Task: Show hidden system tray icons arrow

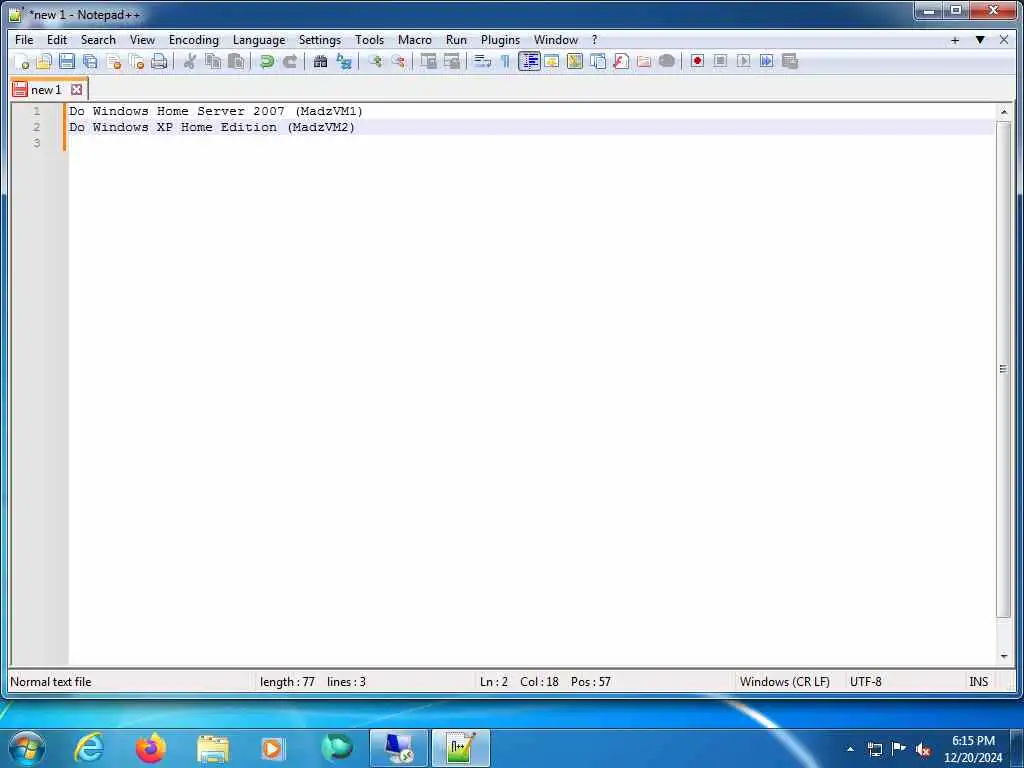Action: click(x=850, y=749)
